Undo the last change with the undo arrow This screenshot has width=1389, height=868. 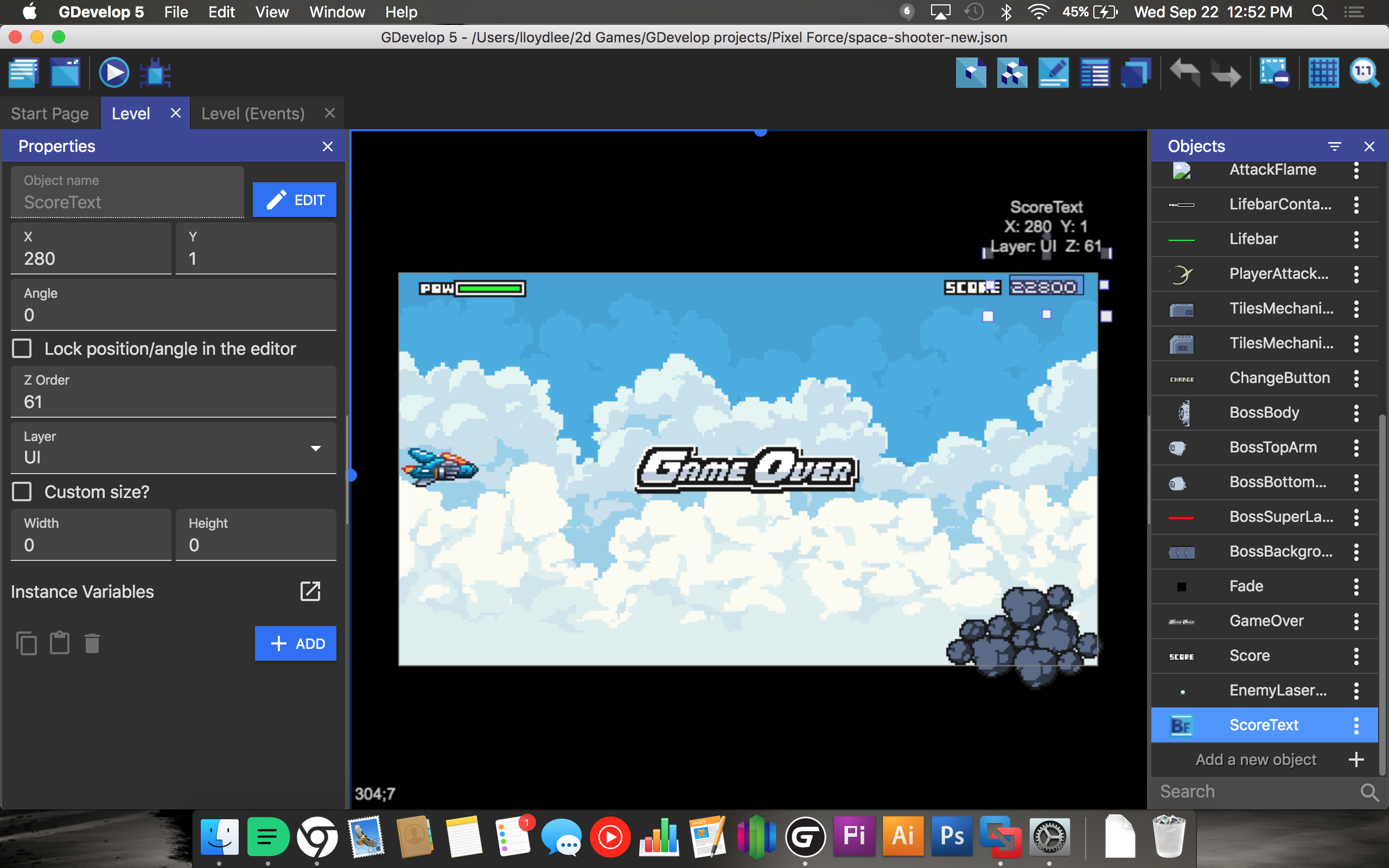(1184, 72)
